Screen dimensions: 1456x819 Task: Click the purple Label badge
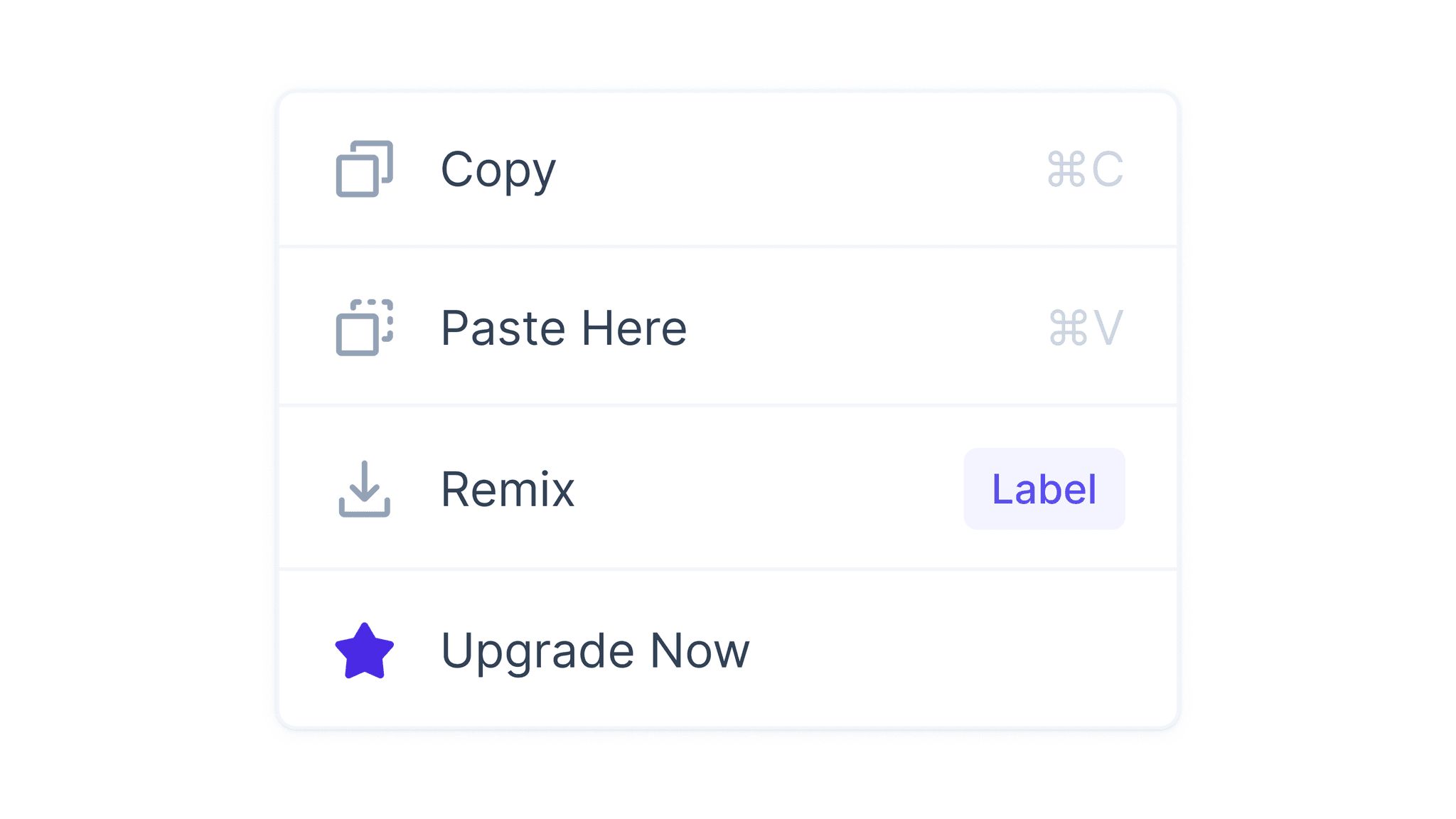point(1044,488)
